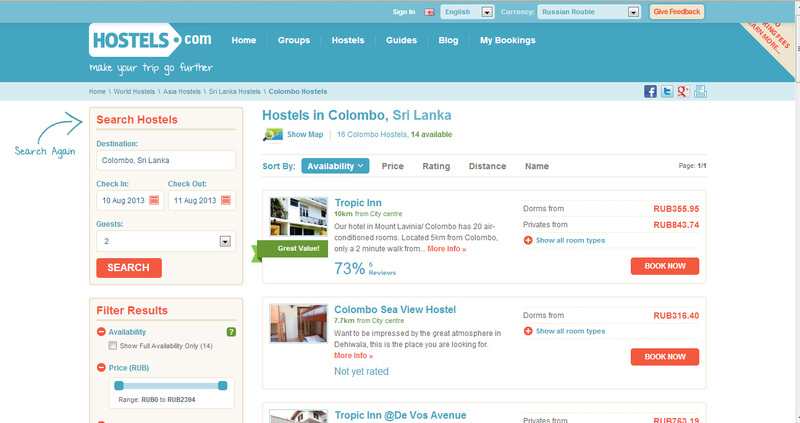Click the Check Out date field

[x=202, y=201]
